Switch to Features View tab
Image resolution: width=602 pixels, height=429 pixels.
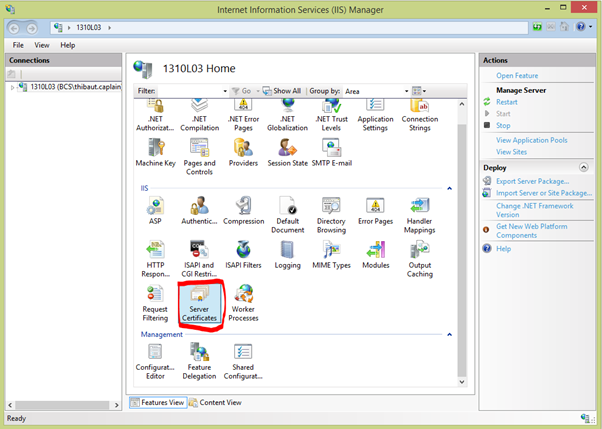click(158, 402)
